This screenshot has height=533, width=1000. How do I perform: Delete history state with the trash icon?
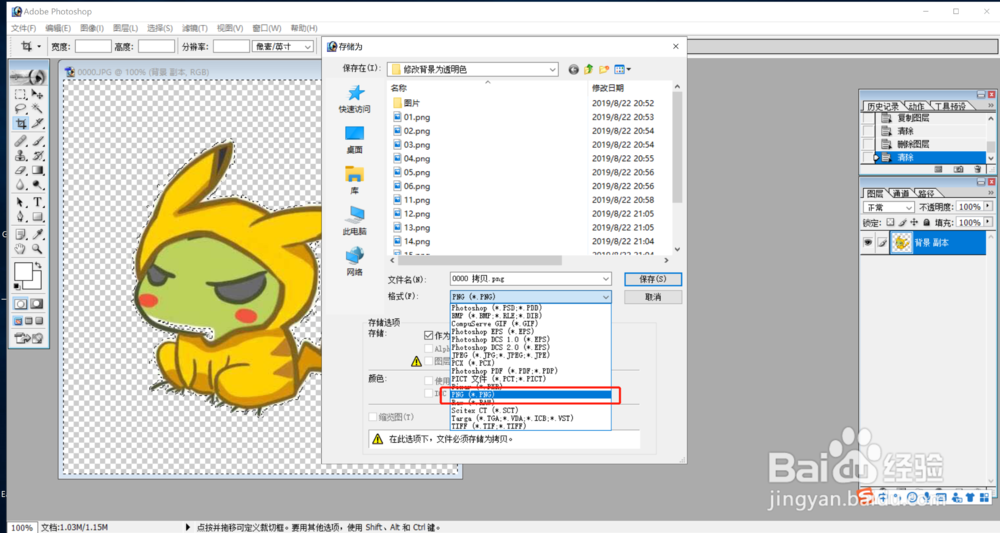[977, 170]
